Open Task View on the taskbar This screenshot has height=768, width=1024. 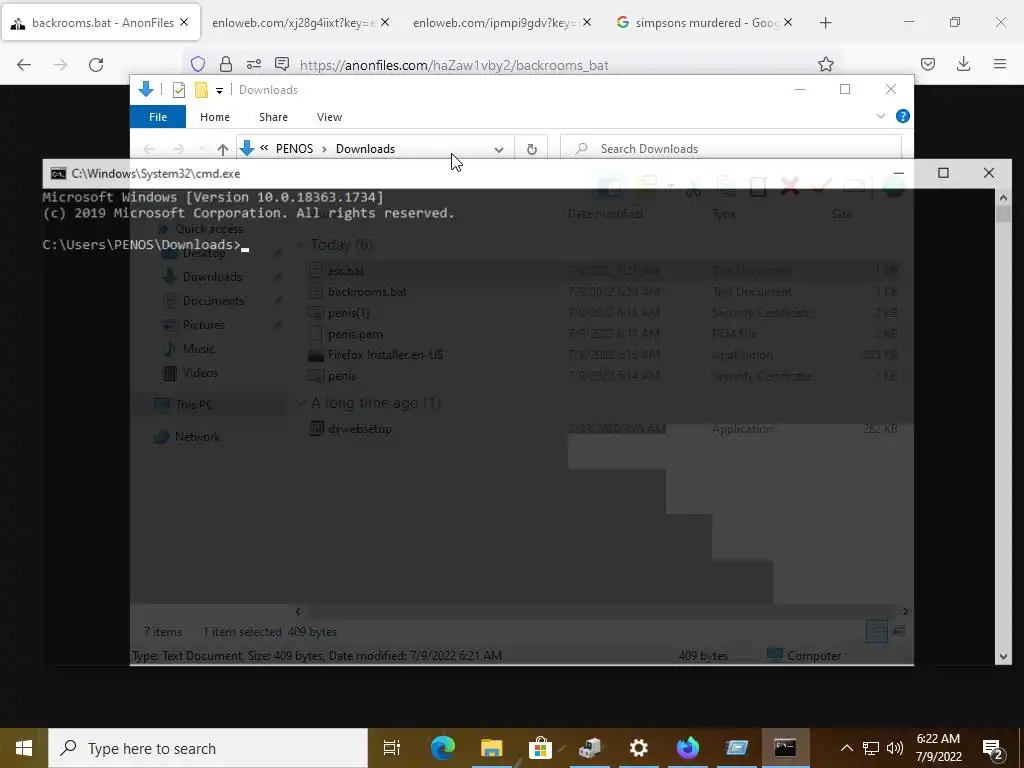391,748
